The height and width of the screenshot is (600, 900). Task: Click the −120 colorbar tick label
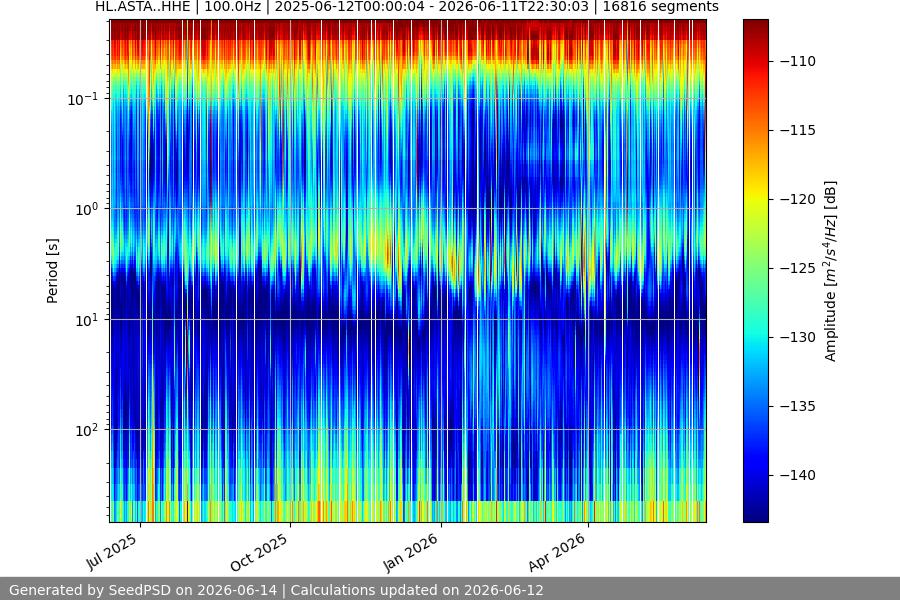coord(798,199)
